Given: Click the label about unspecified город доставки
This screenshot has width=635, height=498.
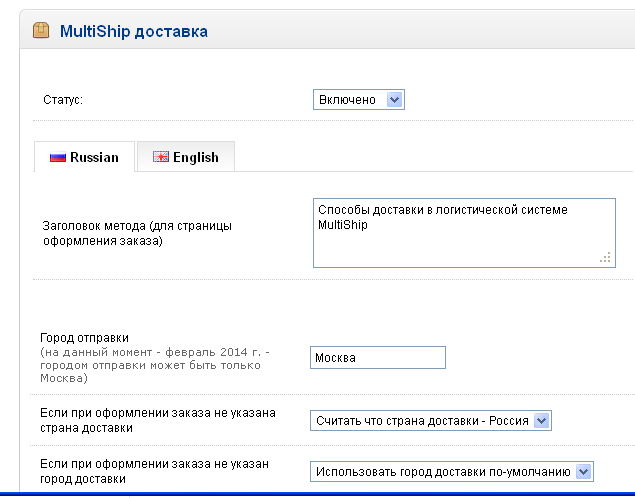Looking at the screenshot, I should point(157,472).
